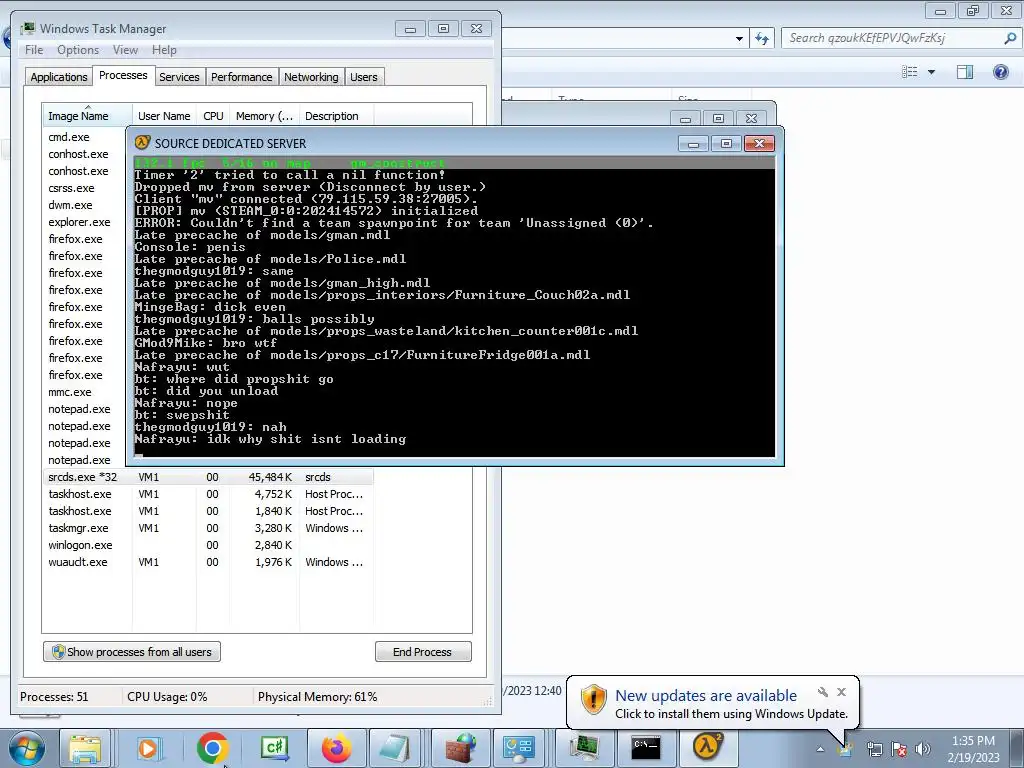
Task: Switch to Task Manager taskbar icon
Action: 584,748
